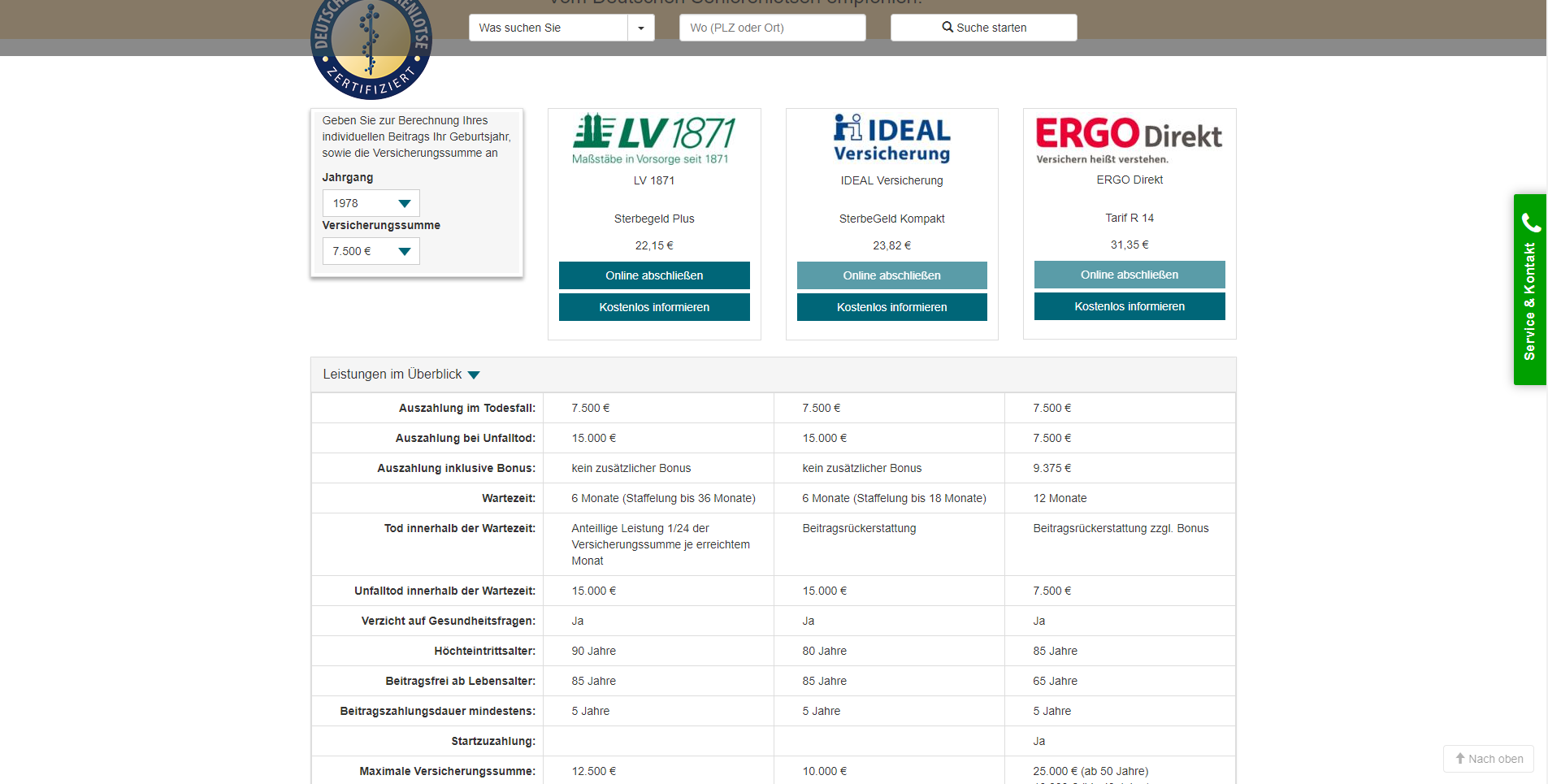
Task: Click the '90 Jahre' Höchsteintrittsalter value
Action: [x=593, y=651]
